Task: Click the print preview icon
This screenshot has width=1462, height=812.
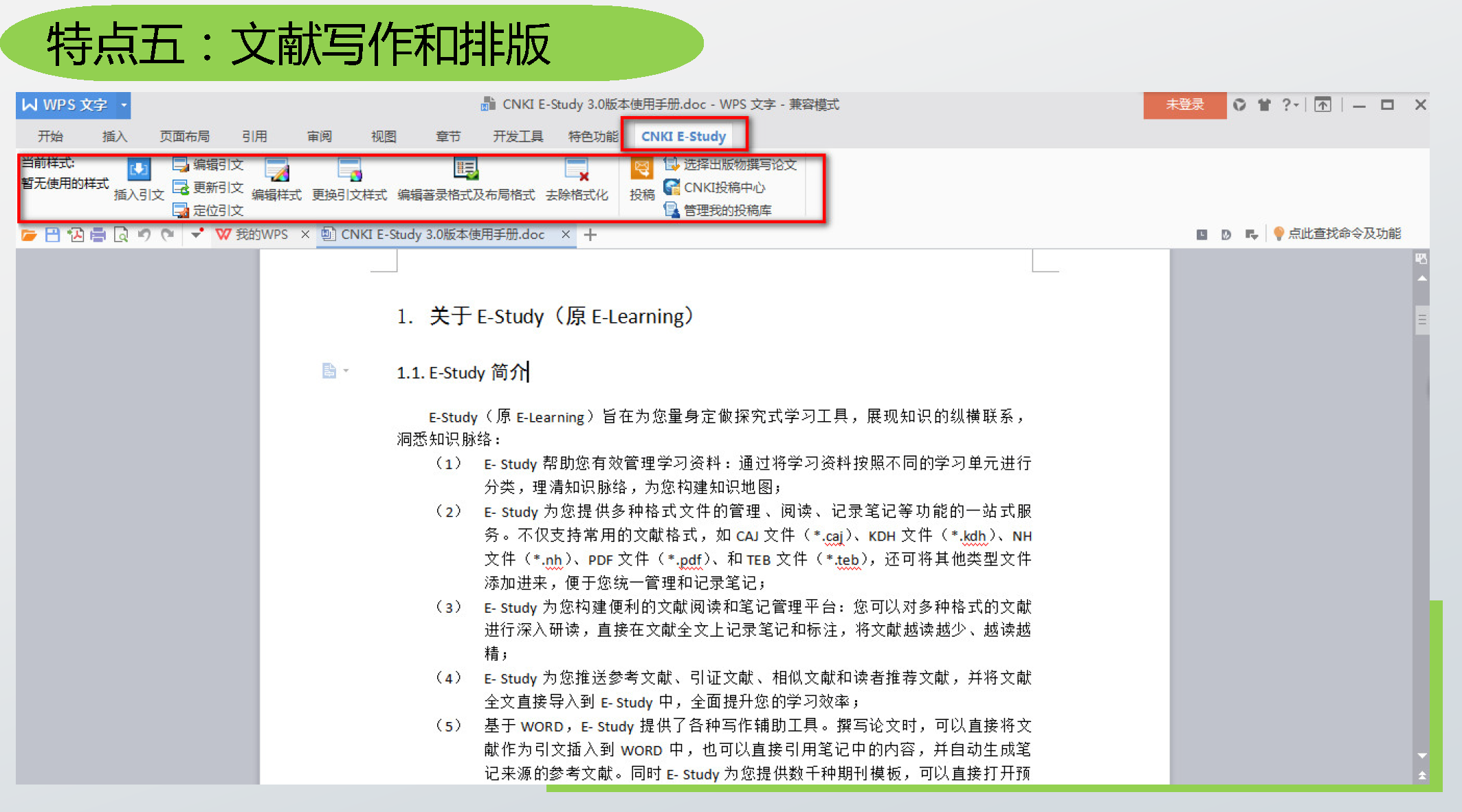Action: (121, 235)
